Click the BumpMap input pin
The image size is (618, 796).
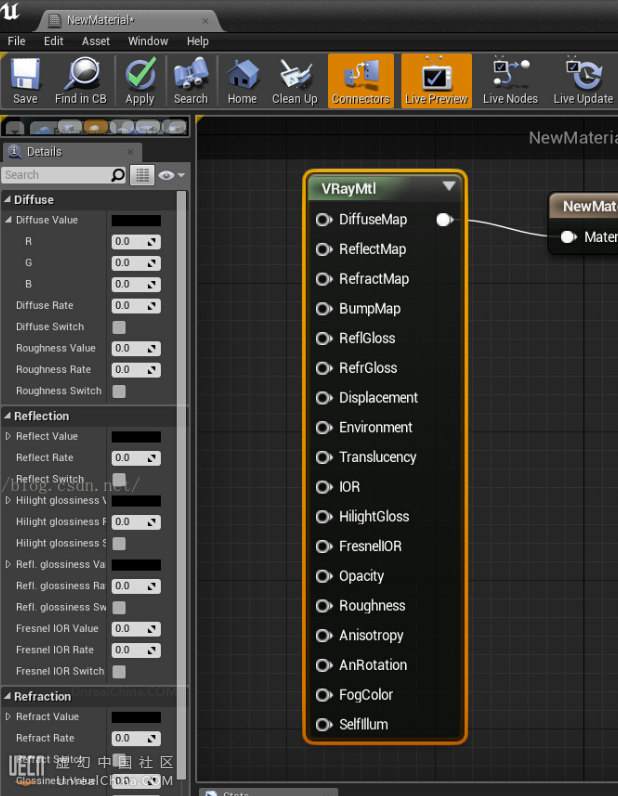[323, 309]
